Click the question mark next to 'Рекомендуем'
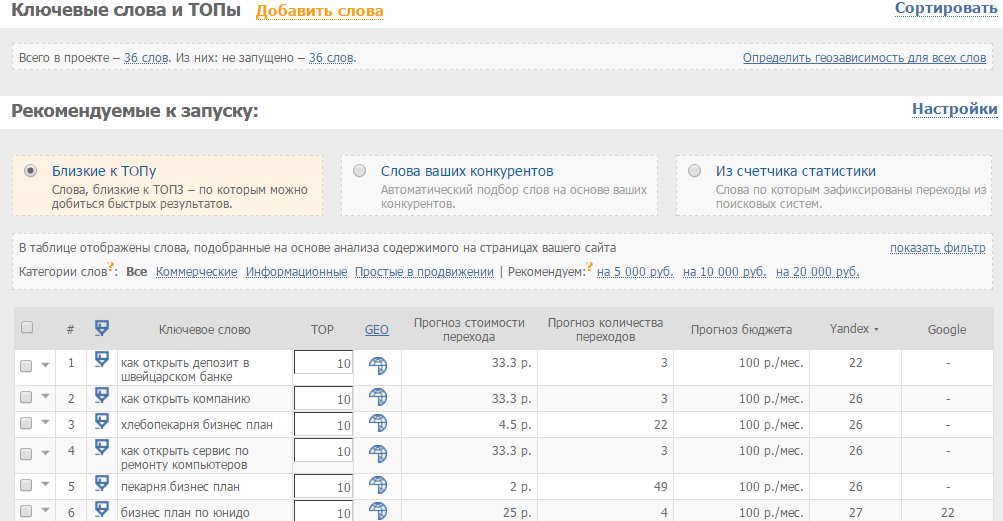Image resolution: width=1003 pixels, height=521 pixels. pos(589,267)
